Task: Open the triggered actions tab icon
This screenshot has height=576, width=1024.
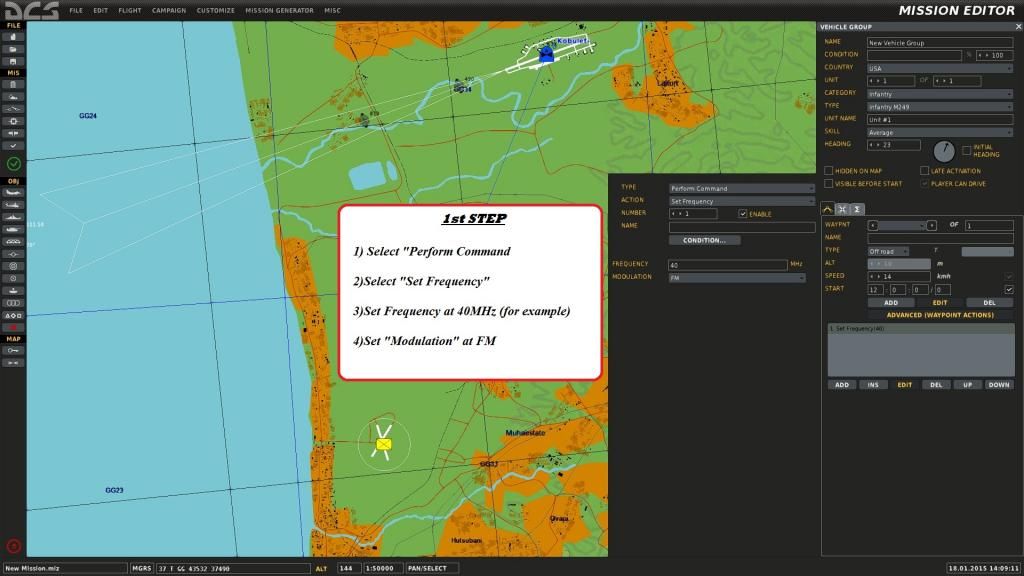Action: (x=843, y=208)
